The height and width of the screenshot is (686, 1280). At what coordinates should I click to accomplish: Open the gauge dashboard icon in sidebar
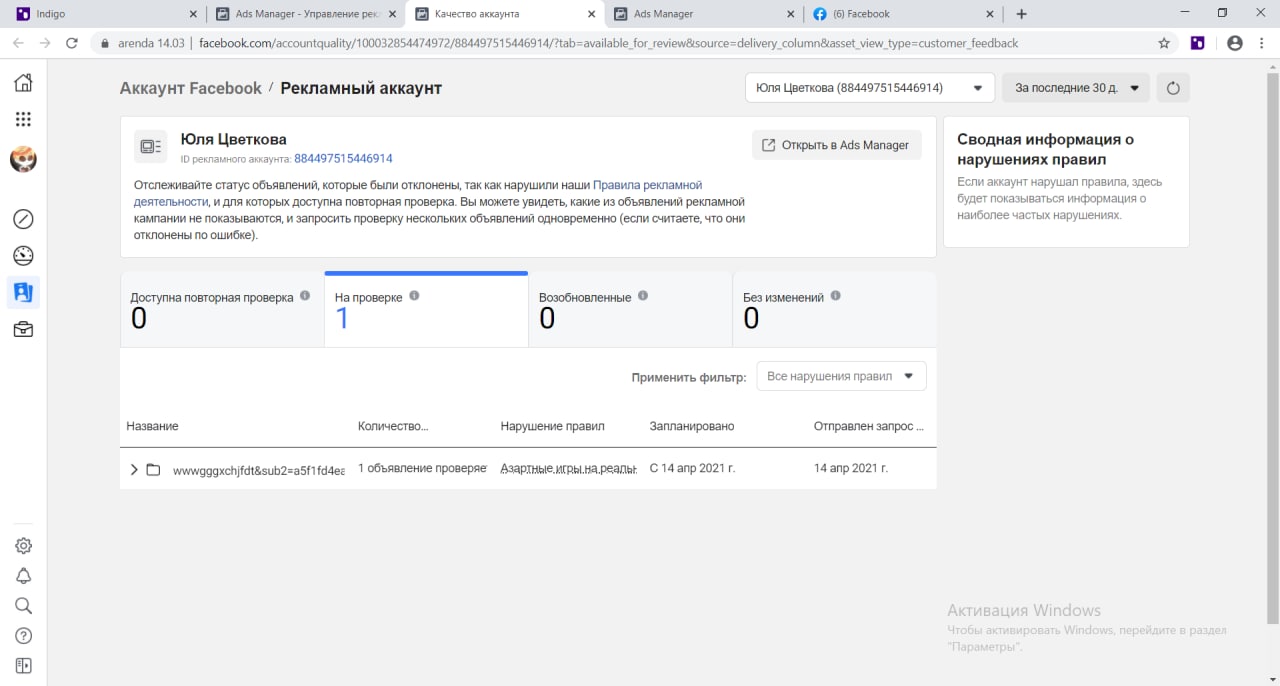[23, 256]
